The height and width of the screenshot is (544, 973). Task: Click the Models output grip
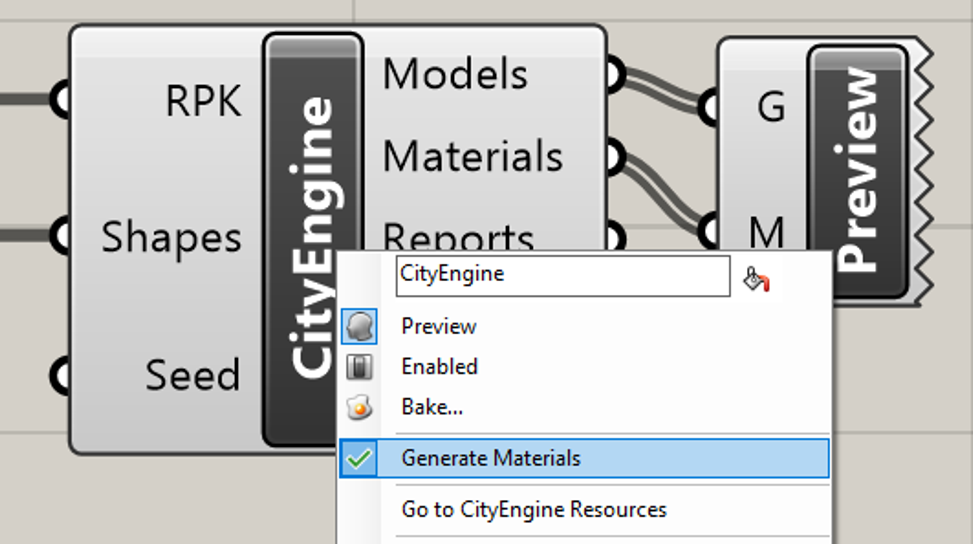click(614, 74)
